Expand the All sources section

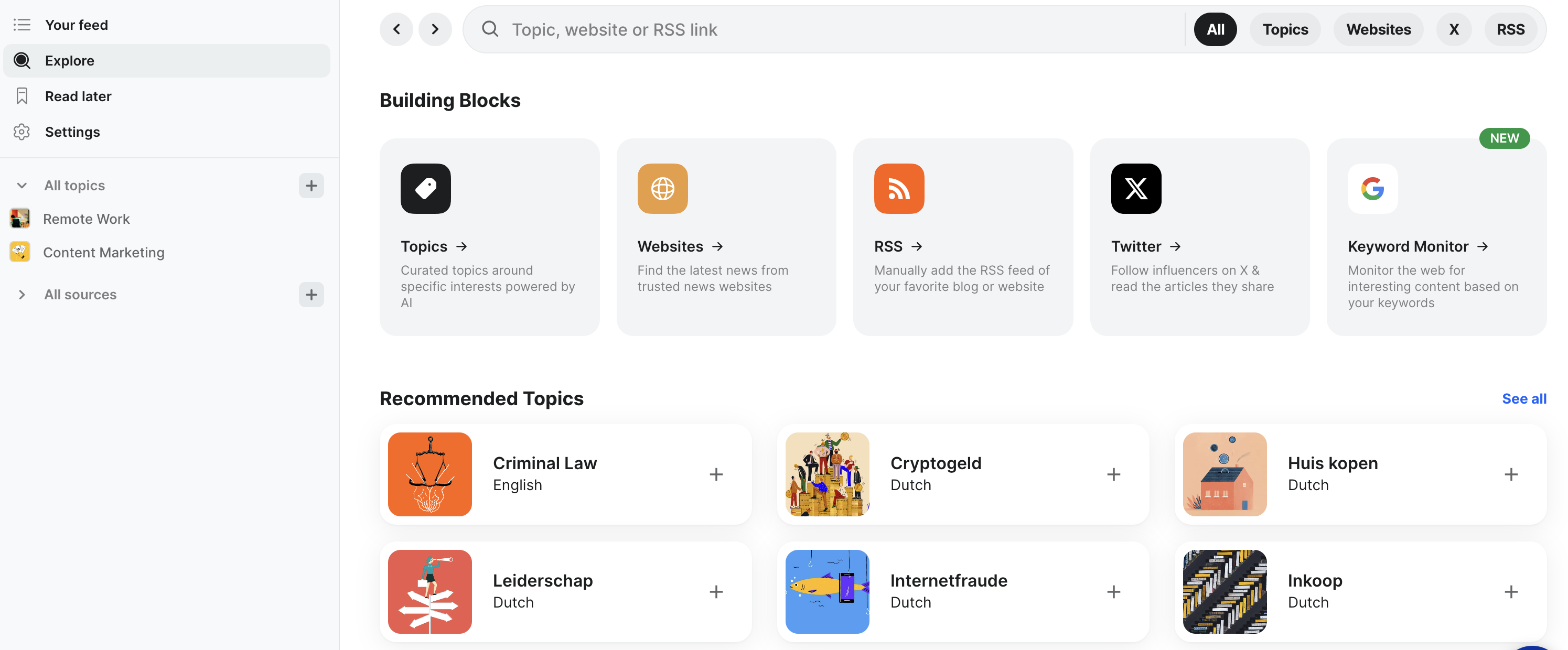tap(22, 295)
